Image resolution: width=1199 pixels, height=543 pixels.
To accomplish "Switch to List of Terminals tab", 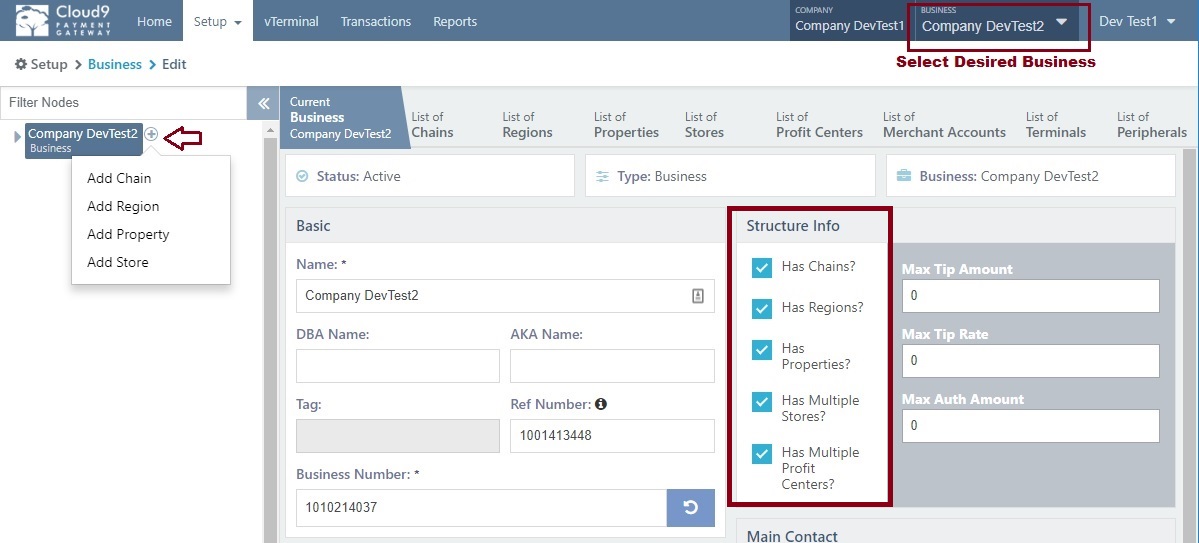I will (1056, 125).
